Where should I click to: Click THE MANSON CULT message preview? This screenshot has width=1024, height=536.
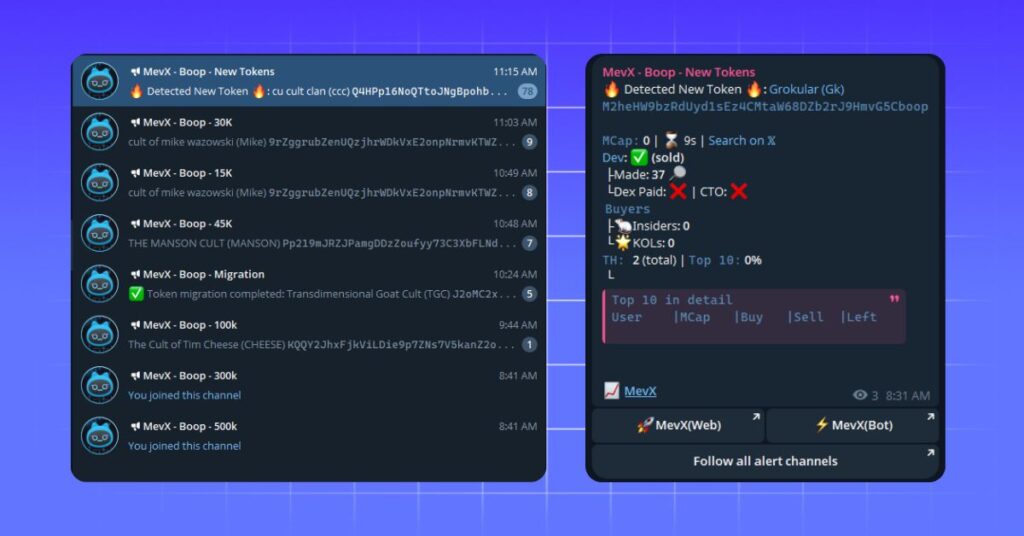322,243
